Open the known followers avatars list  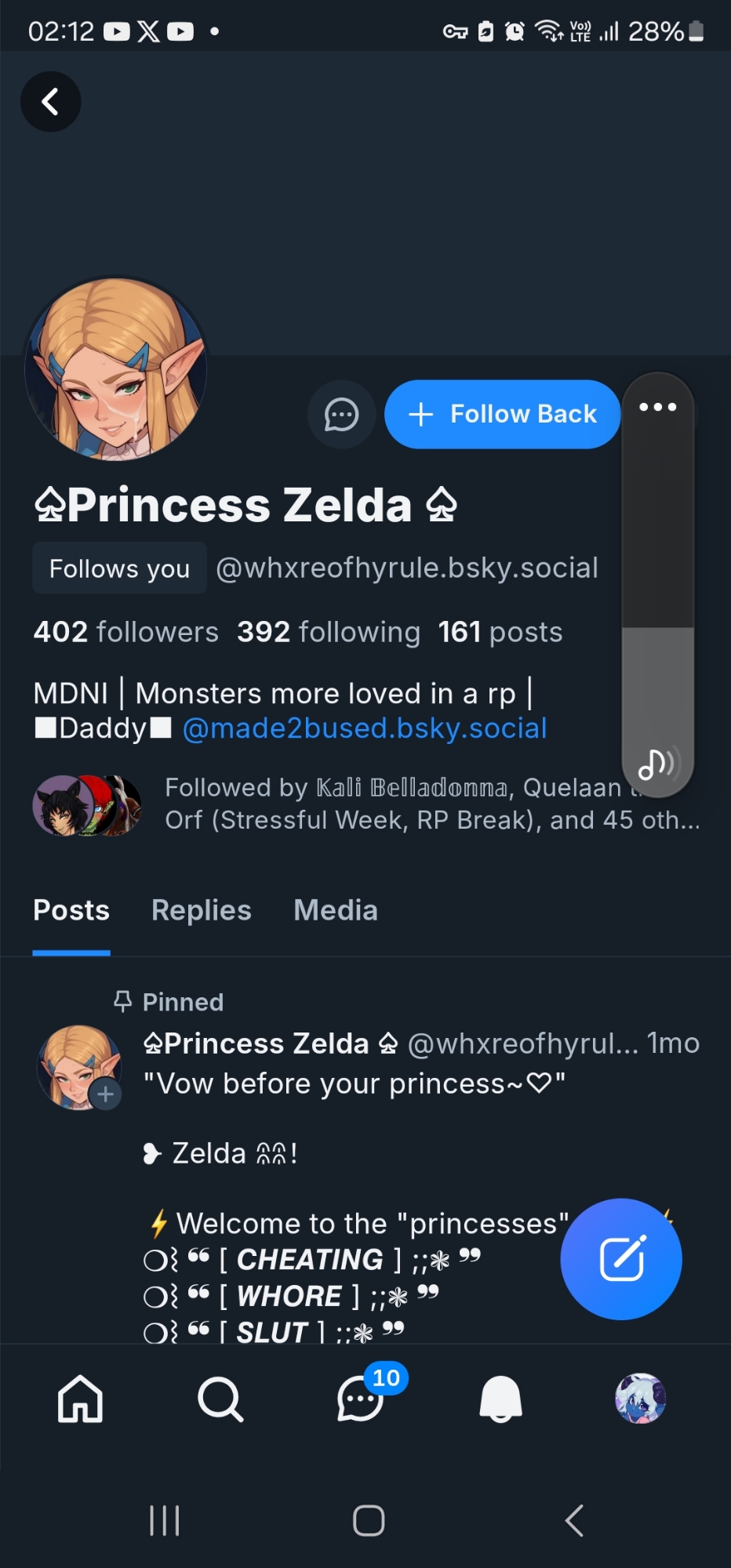pyautogui.click(x=86, y=804)
